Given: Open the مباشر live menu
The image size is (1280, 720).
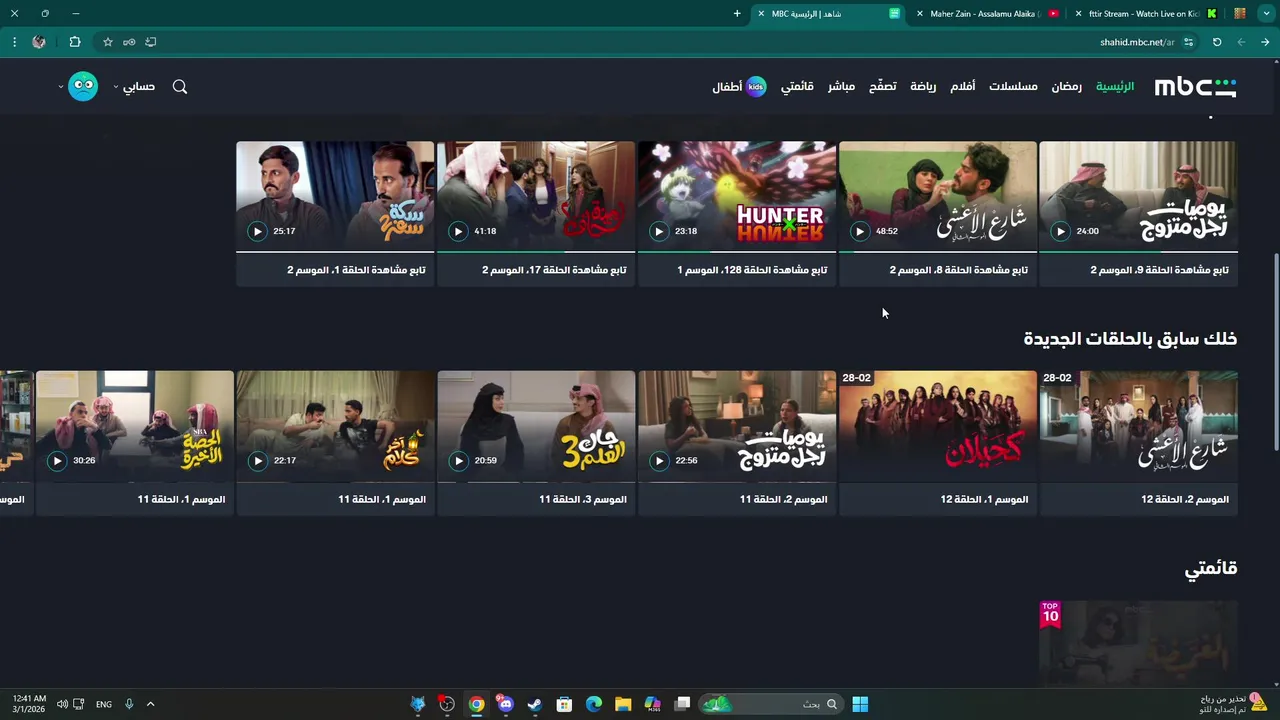Looking at the screenshot, I should click(841, 87).
